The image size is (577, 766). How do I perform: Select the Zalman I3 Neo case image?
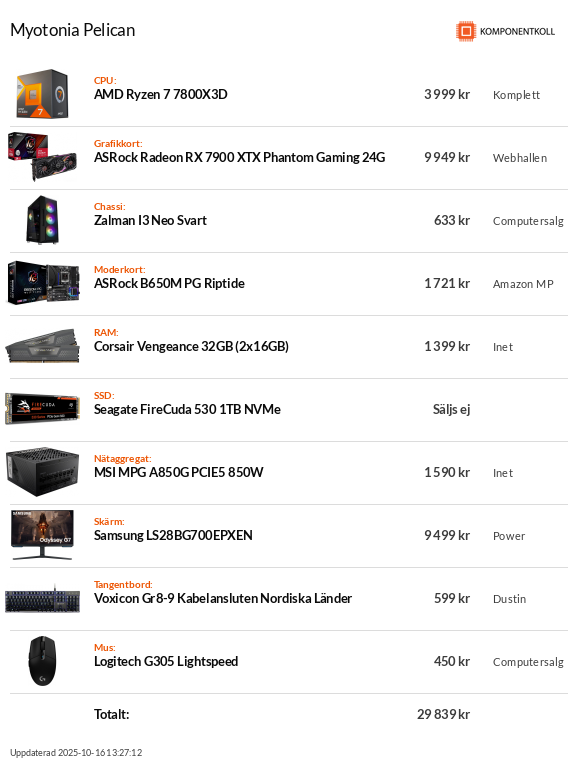[x=43, y=220]
